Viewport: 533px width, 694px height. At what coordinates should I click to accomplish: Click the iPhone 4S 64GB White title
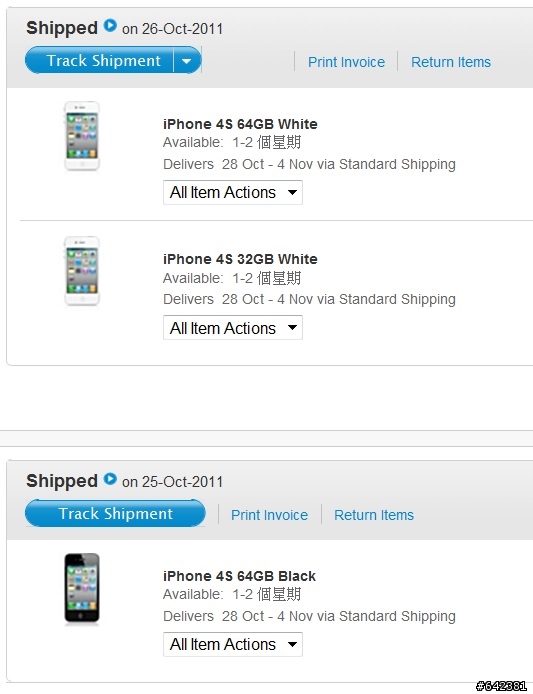coord(240,124)
